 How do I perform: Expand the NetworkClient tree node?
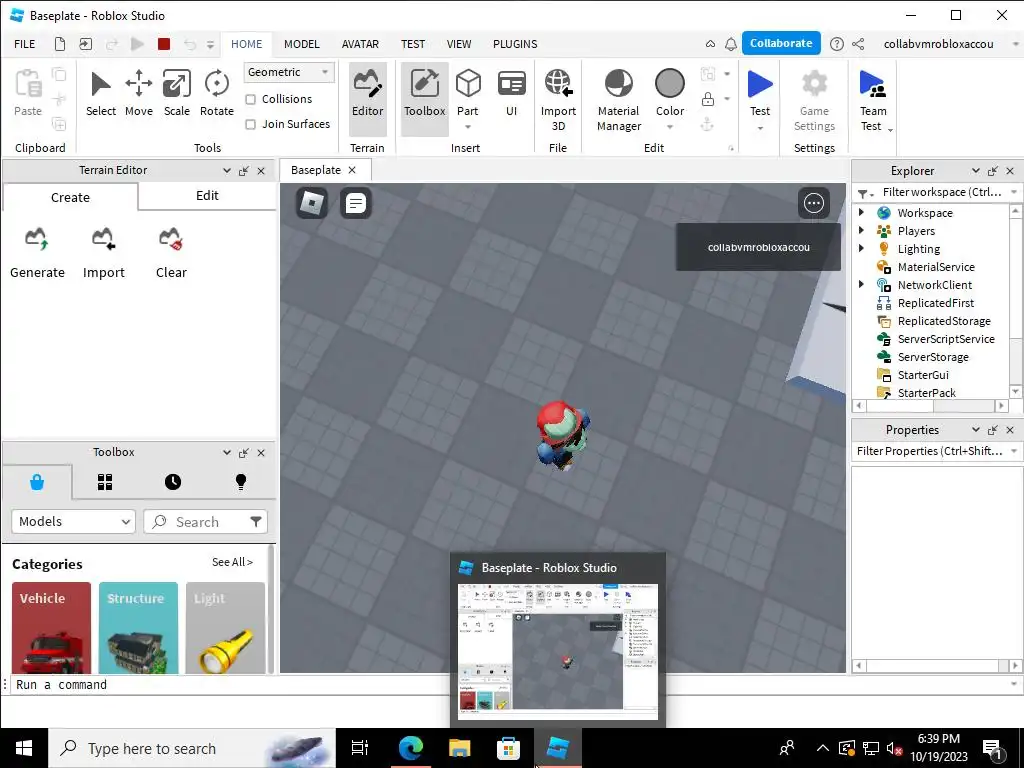861,284
